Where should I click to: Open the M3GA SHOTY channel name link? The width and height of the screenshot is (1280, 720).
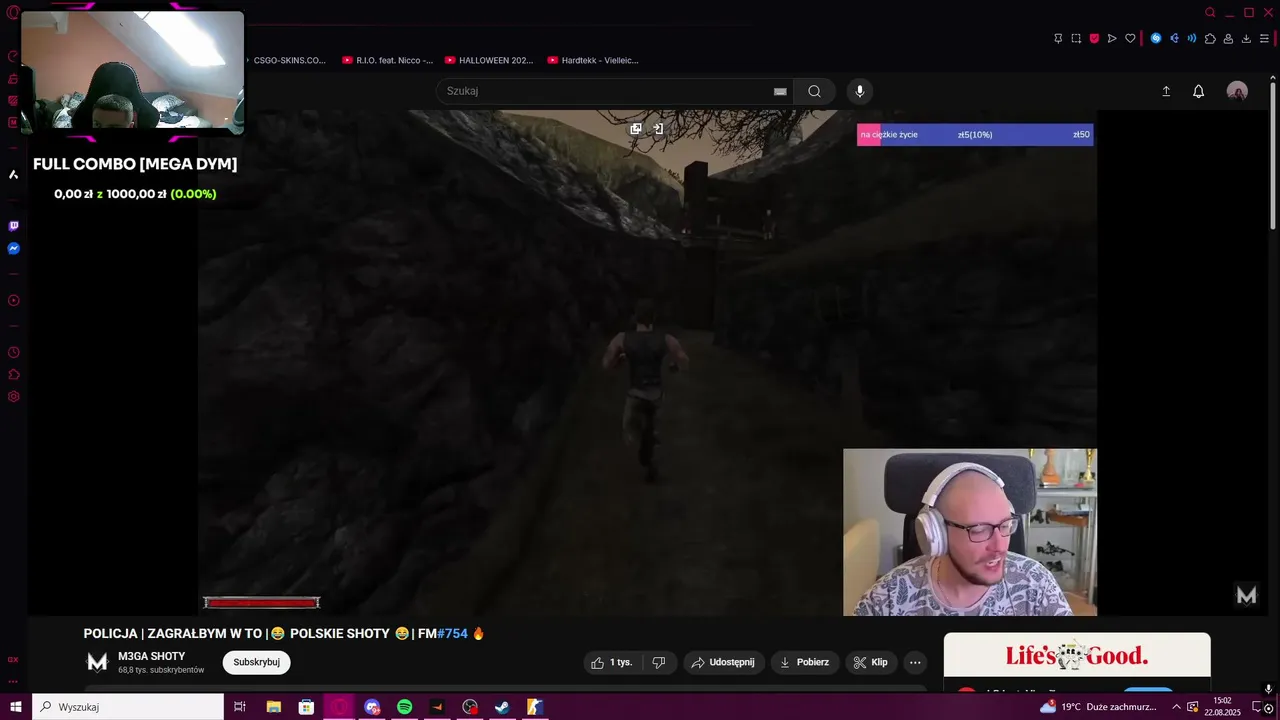pyautogui.click(x=151, y=657)
